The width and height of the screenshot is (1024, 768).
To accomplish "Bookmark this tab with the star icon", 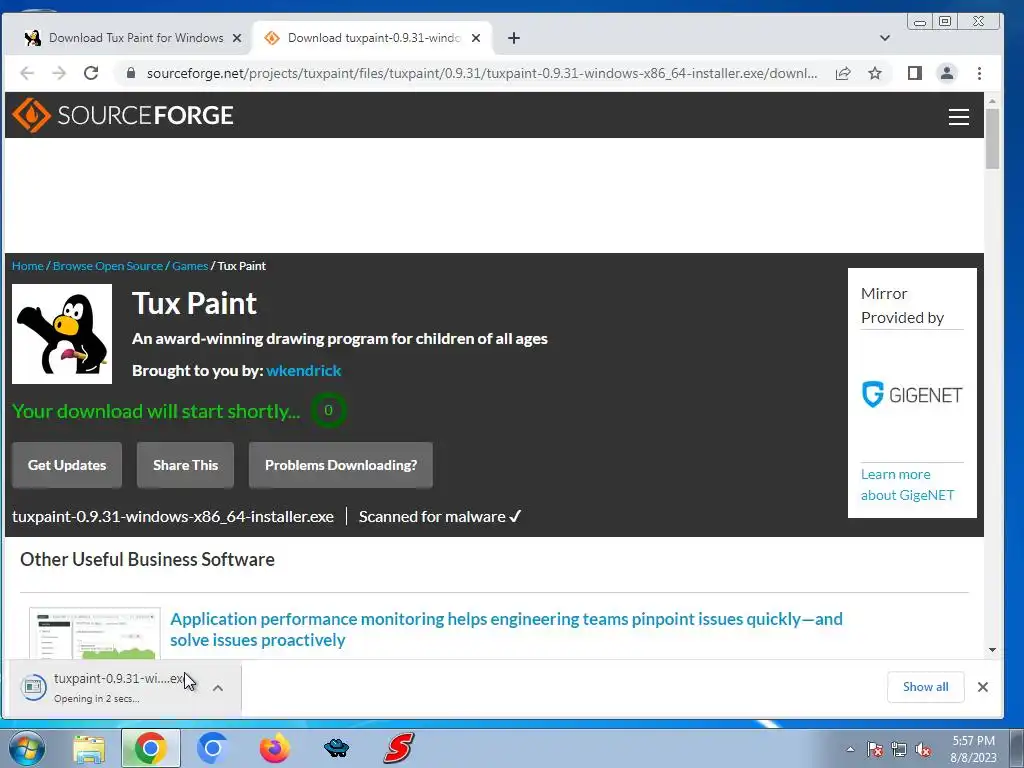I will click(875, 73).
